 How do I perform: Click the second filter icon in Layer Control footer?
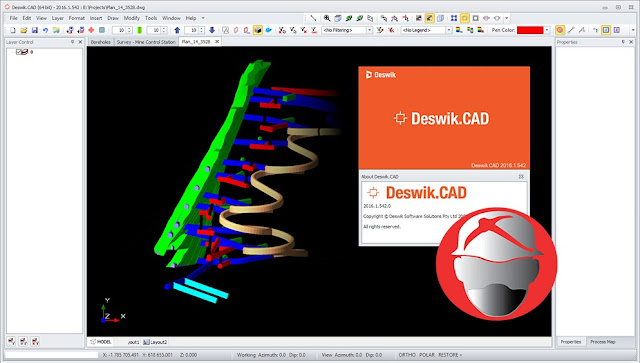click(x=23, y=341)
